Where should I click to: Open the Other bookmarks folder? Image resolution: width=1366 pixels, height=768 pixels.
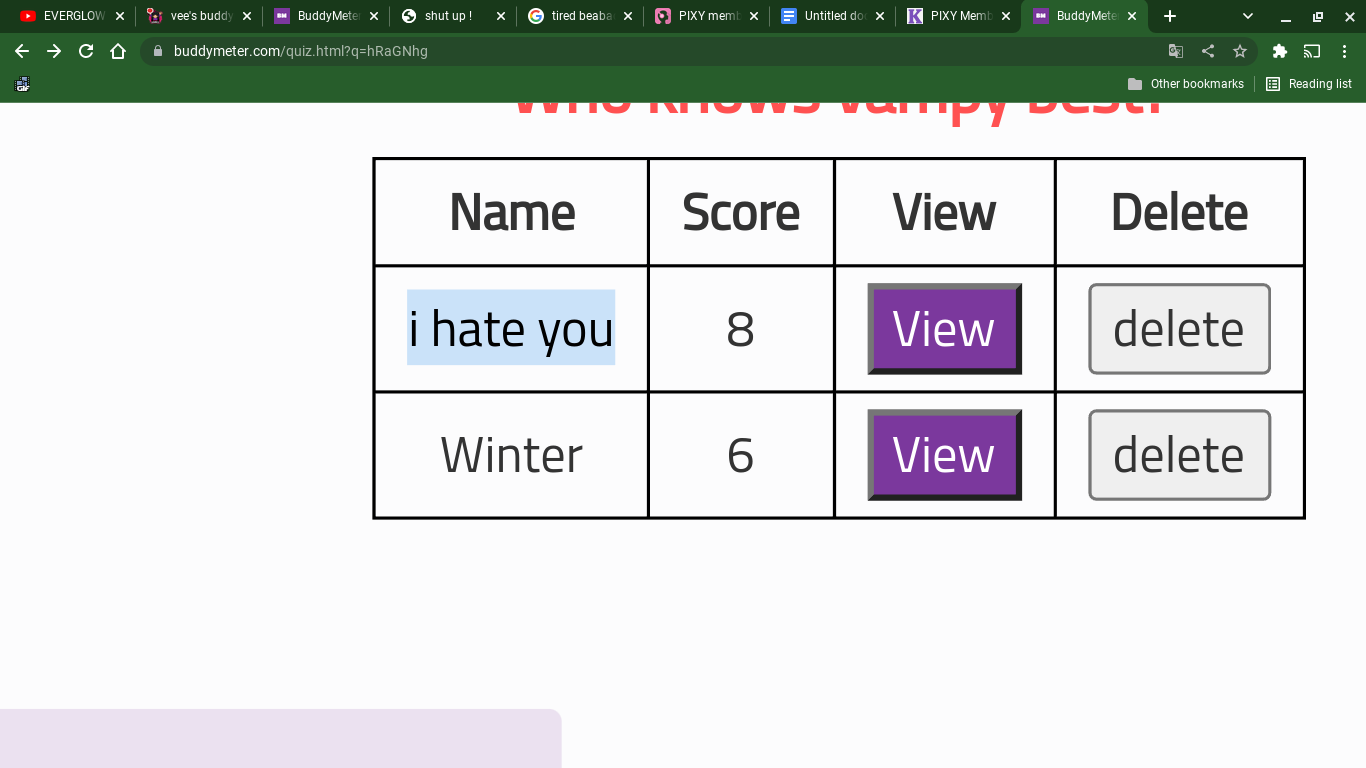pos(1186,84)
